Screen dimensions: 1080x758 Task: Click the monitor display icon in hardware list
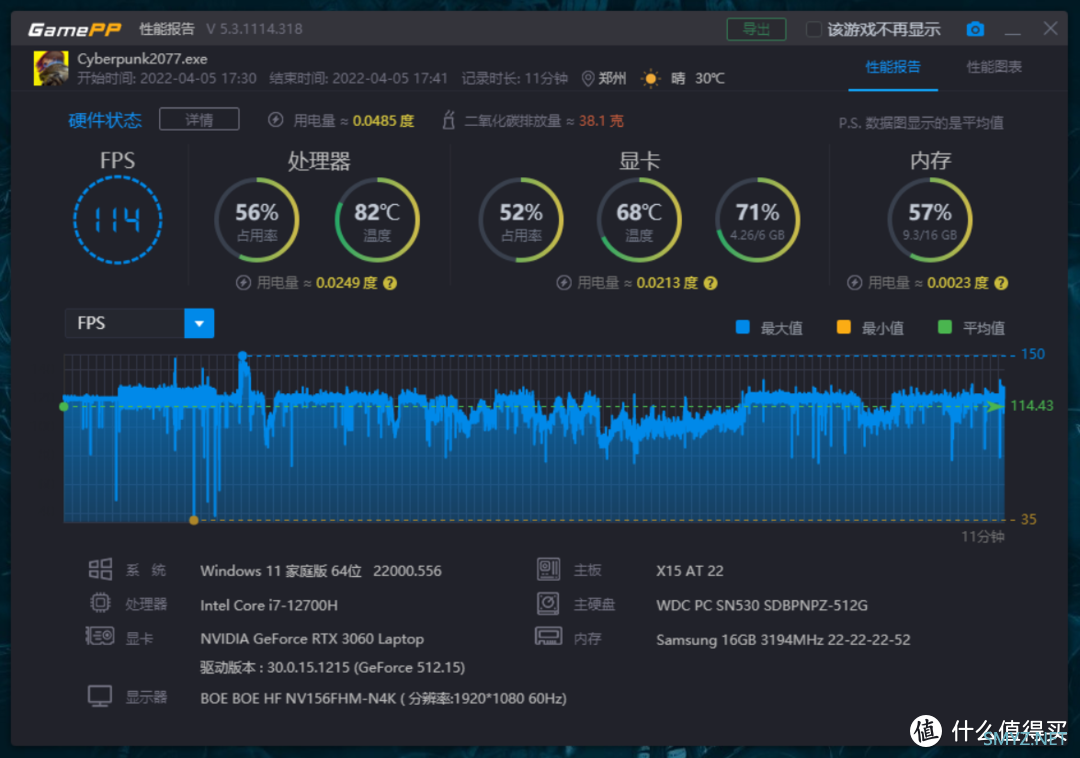tap(100, 696)
